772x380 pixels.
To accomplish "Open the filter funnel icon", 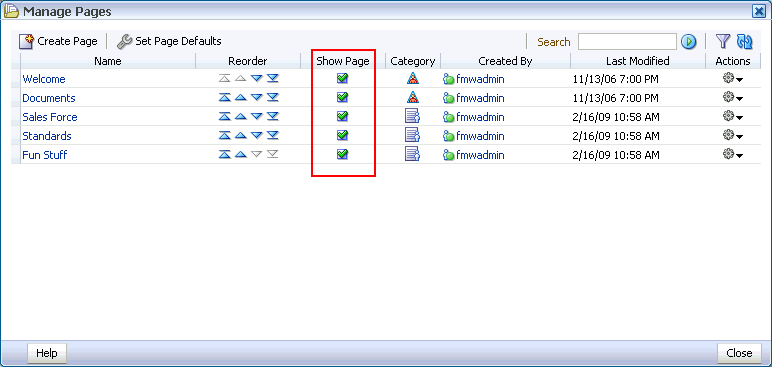I will coord(722,42).
